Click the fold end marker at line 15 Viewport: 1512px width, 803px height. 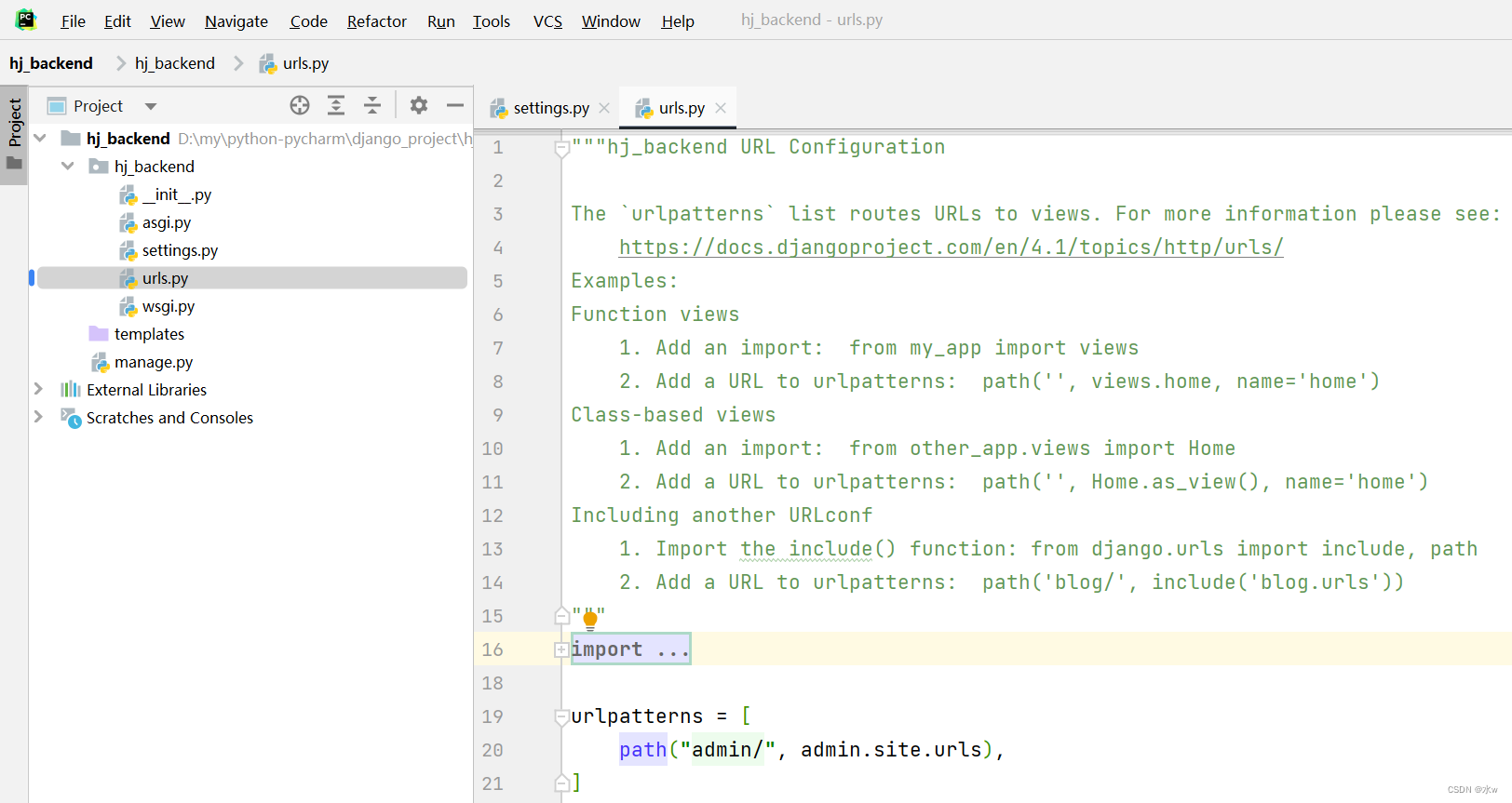561,615
